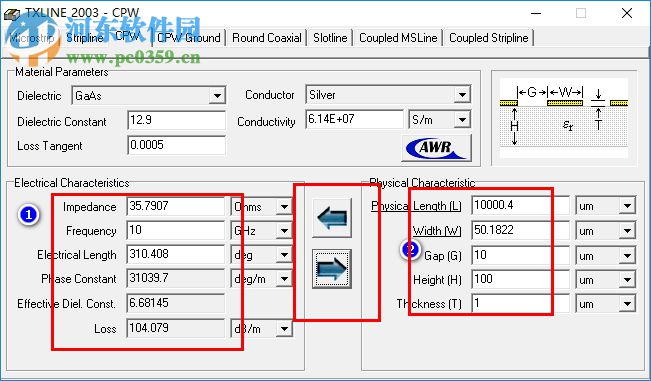This screenshot has width=651, height=381.
Task: Open the Physical Length um unit dropdown
Action: [627, 206]
